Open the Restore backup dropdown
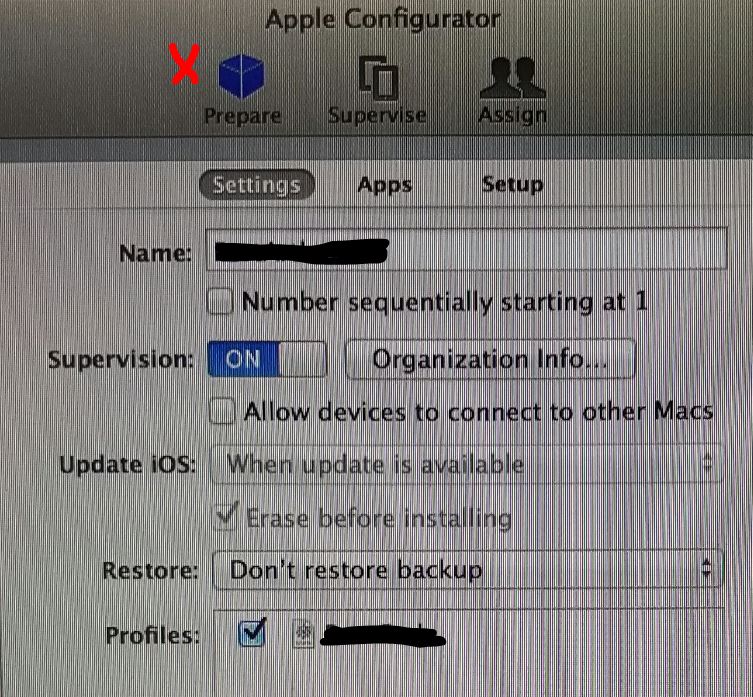The height and width of the screenshot is (697, 753). tap(467, 570)
